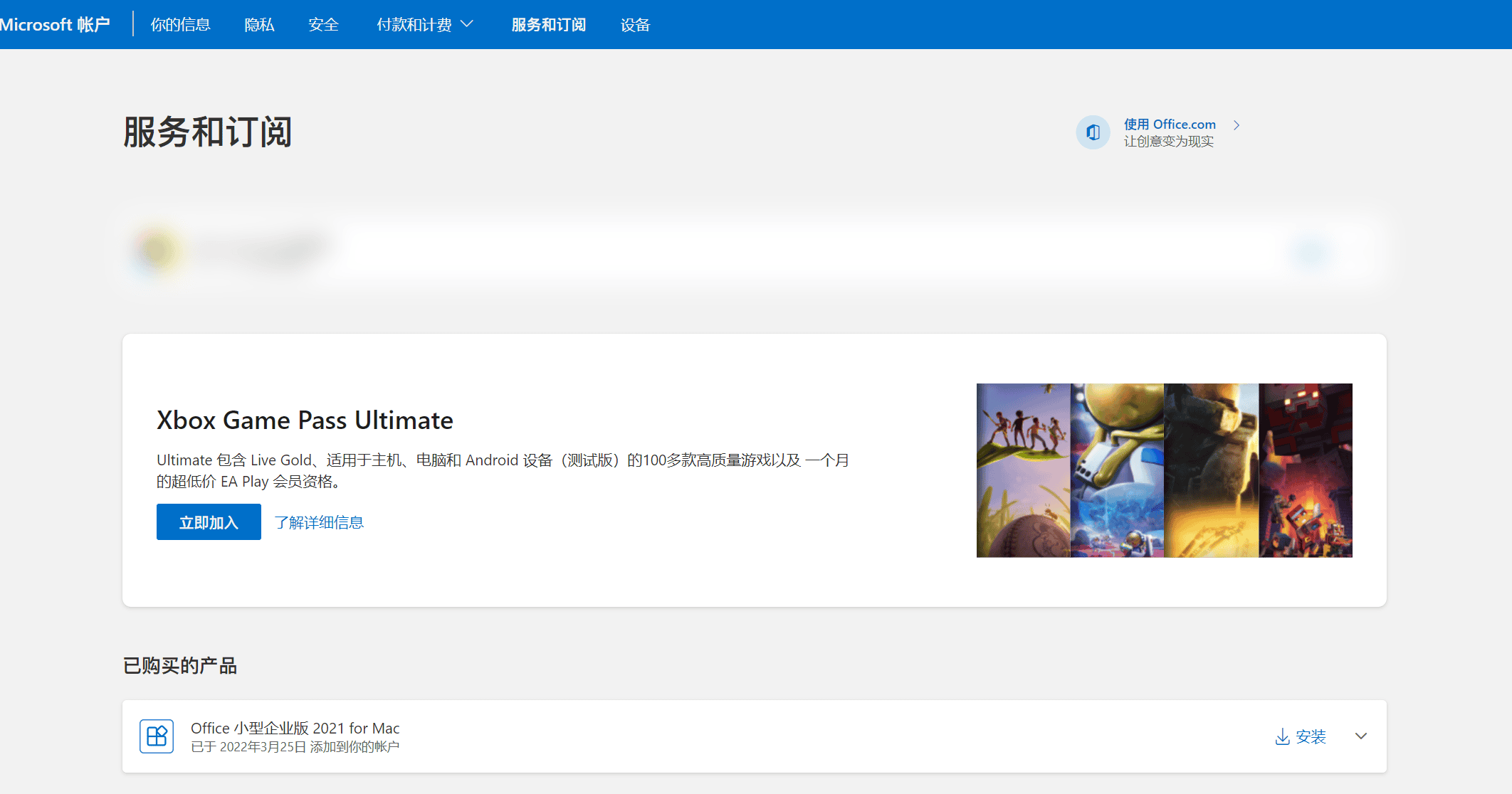1512x794 pixels.
Task: Go to the 隐私 tab
Action: (x=259, y=25)
